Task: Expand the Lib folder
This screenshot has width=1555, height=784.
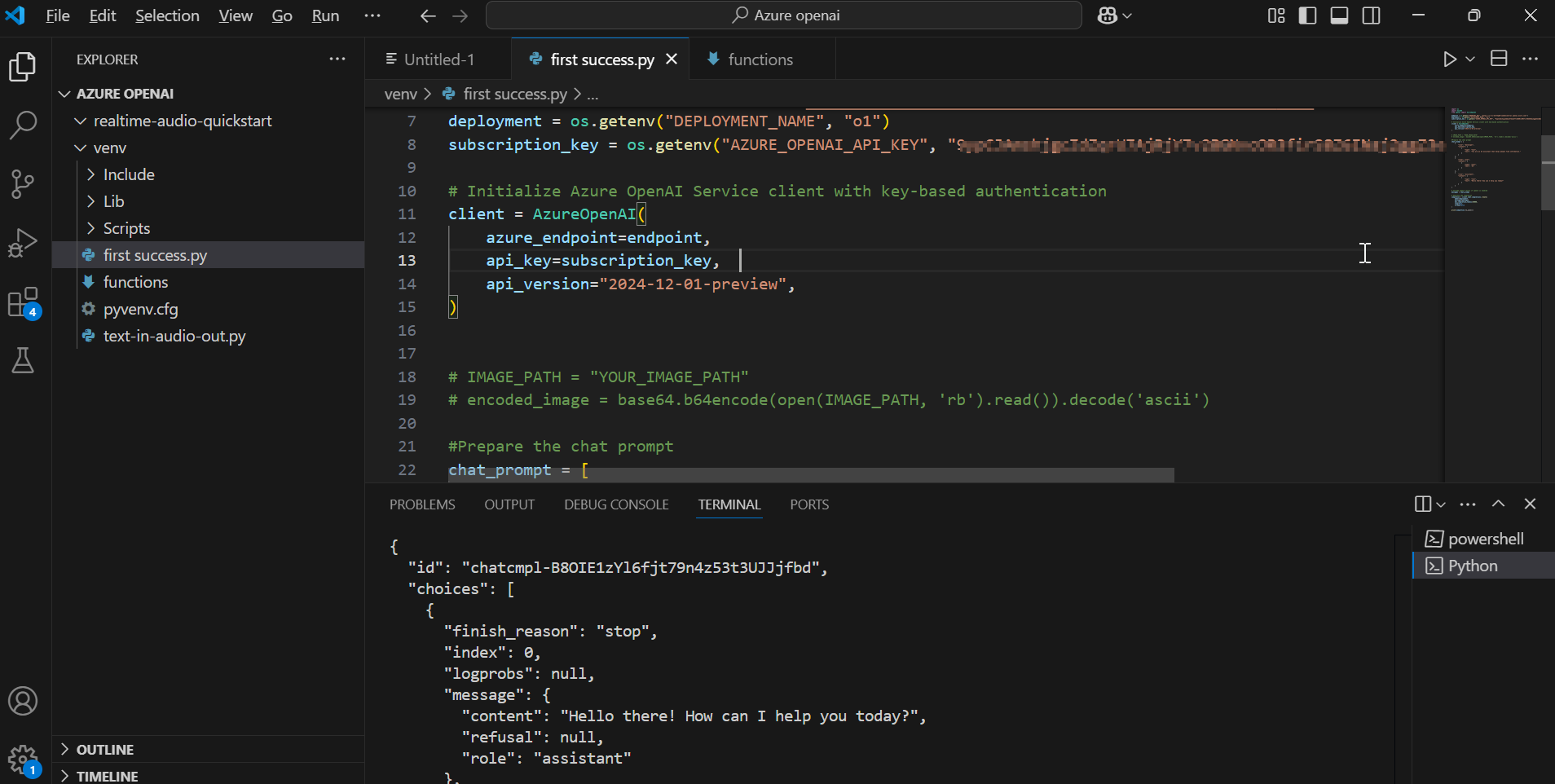Action: point(90,201)
